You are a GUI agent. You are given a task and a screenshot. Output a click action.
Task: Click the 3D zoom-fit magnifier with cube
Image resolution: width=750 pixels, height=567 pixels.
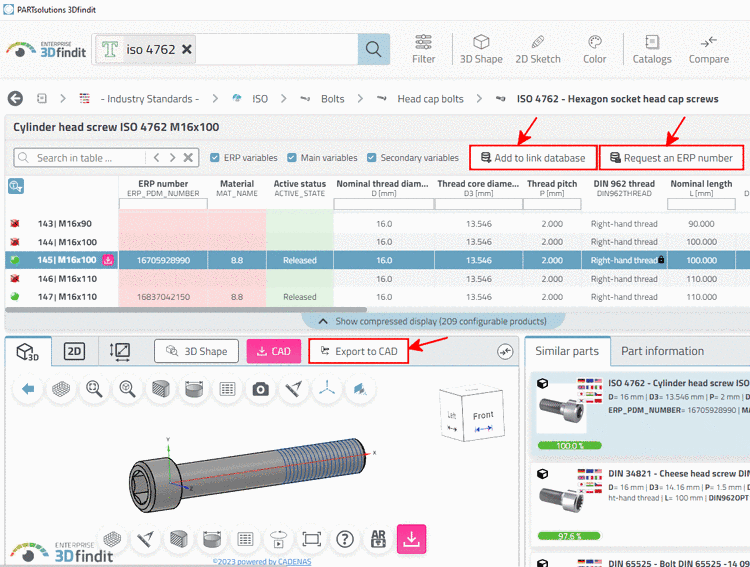(127, 389)
